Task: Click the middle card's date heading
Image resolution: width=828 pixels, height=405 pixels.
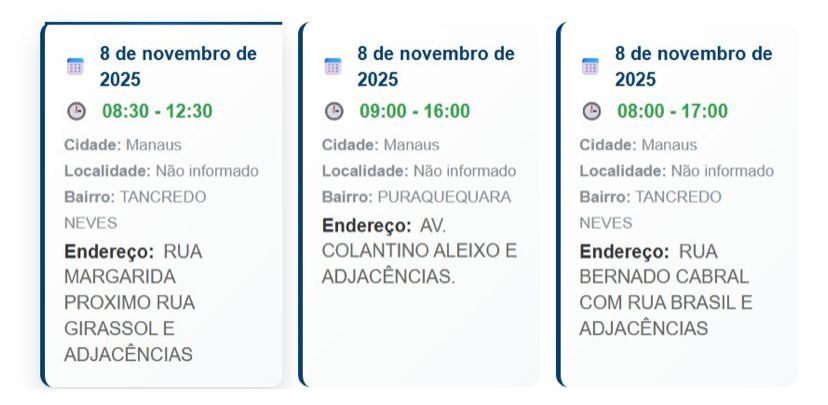Action: tap(436, 66)
